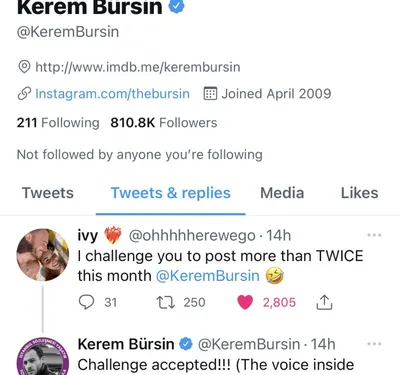Tap verified badge in Kerem Bürsin's reply

[x=186, y=344]
